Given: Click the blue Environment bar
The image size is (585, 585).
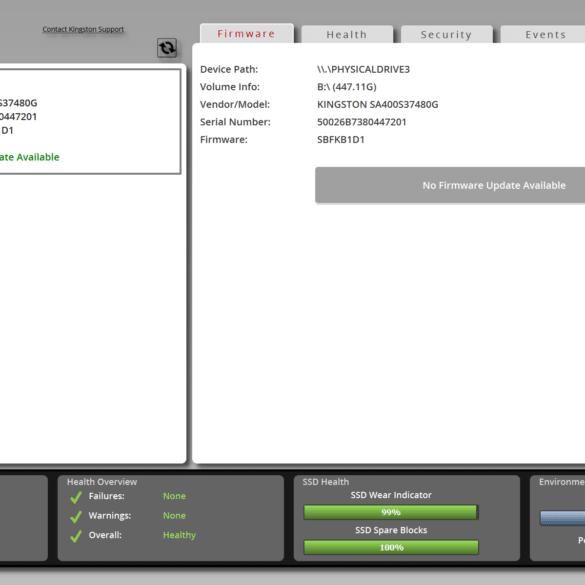Looking at the screenshot, I should (x=563, y=518).
